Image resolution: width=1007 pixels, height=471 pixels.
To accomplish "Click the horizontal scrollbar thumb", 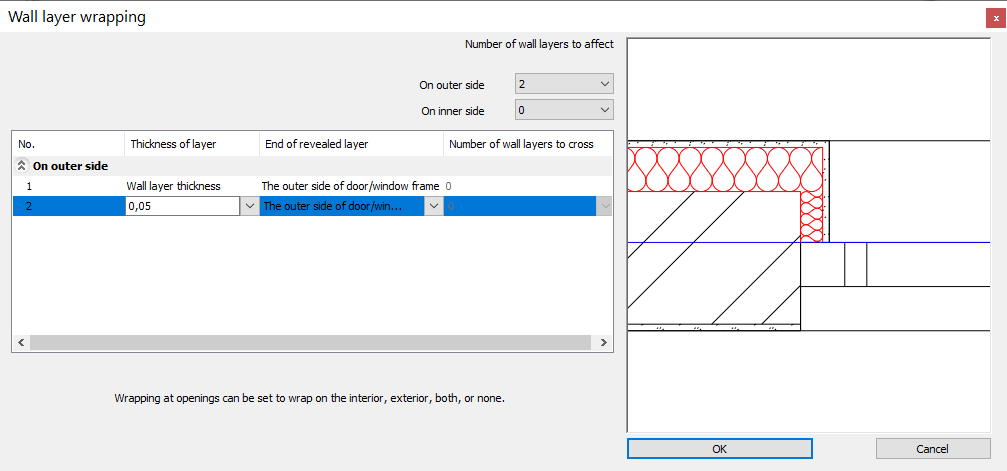I will coord(310,343).
